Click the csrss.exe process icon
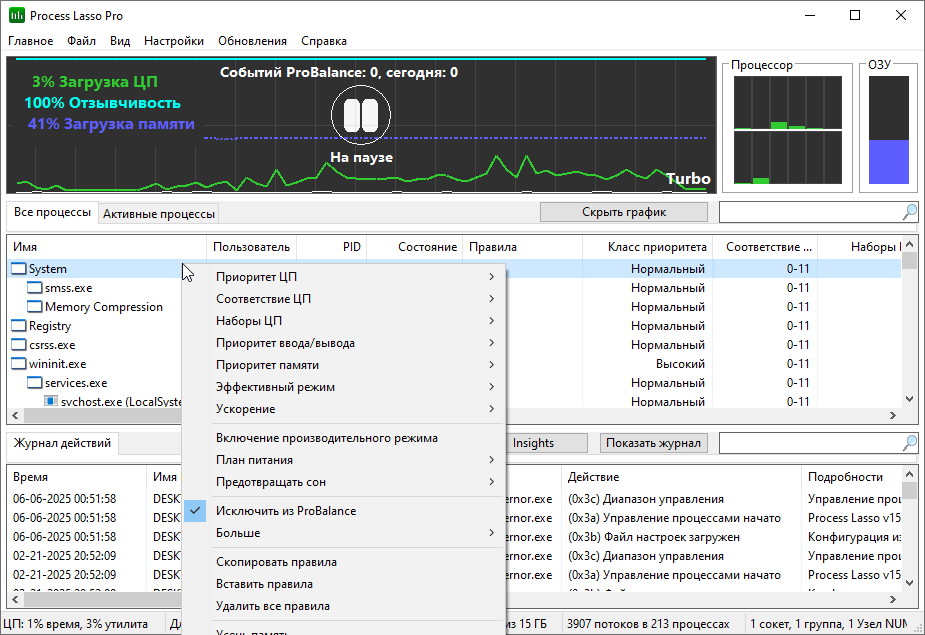 pyautogui.click(x=19, y=345)
